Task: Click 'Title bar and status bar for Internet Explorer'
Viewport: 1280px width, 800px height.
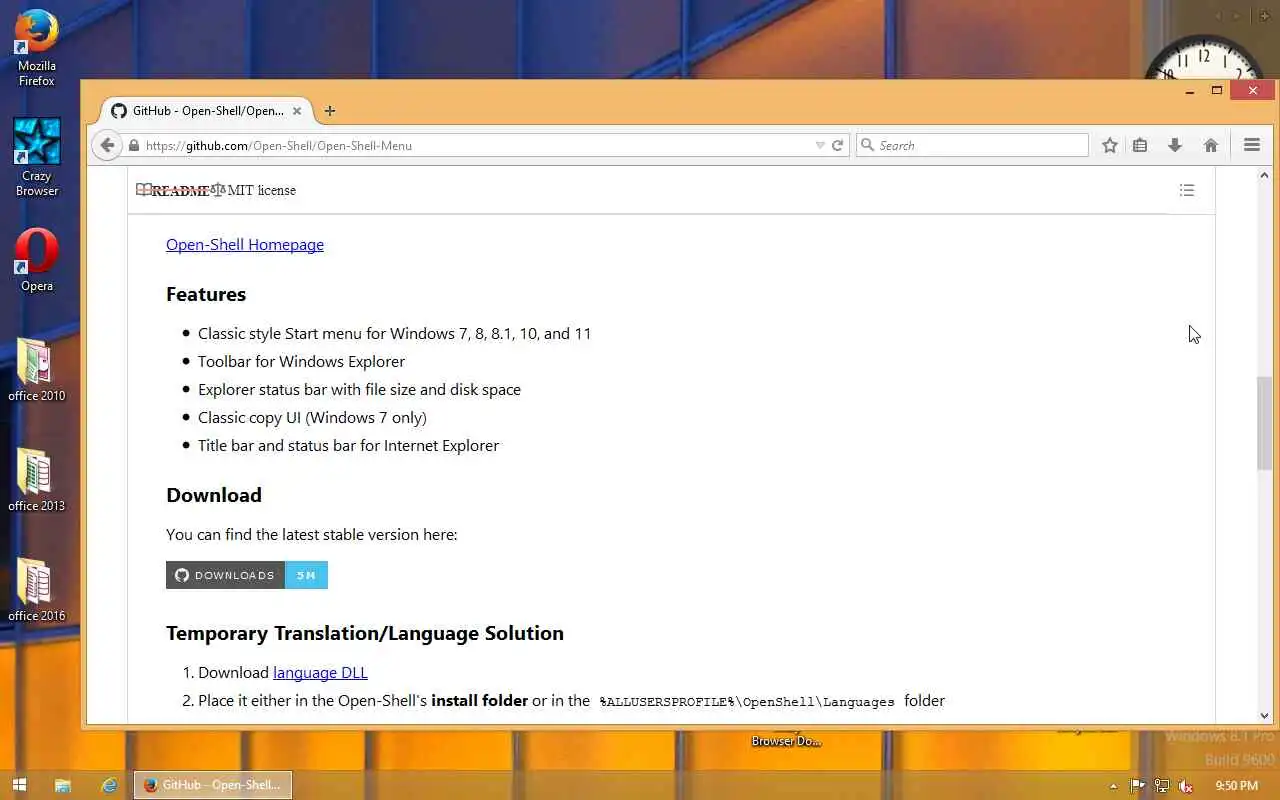Action: point(348,445)
